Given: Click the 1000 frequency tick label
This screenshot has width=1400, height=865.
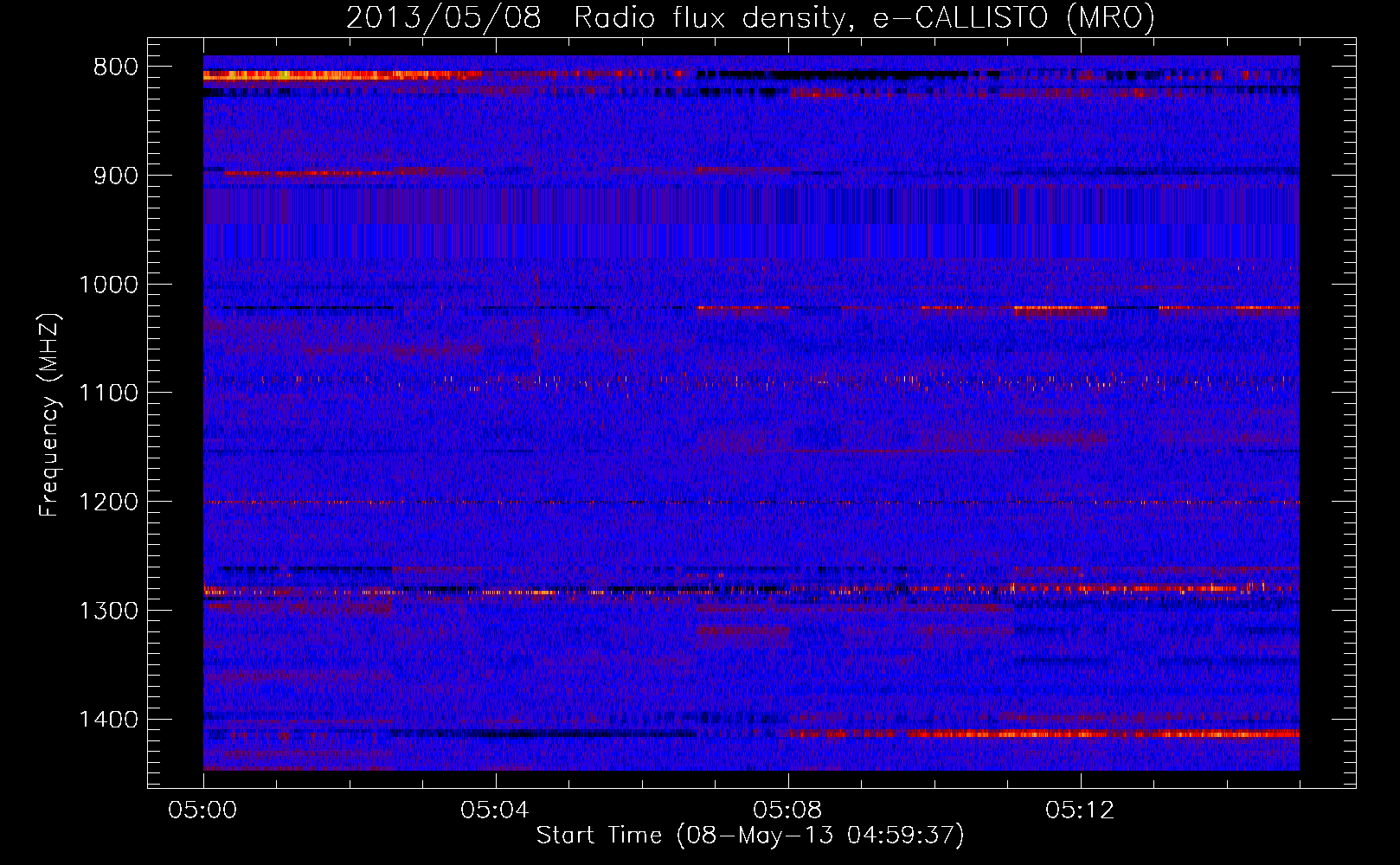Looking at the screenshot, I should click(x=108, y=285).
